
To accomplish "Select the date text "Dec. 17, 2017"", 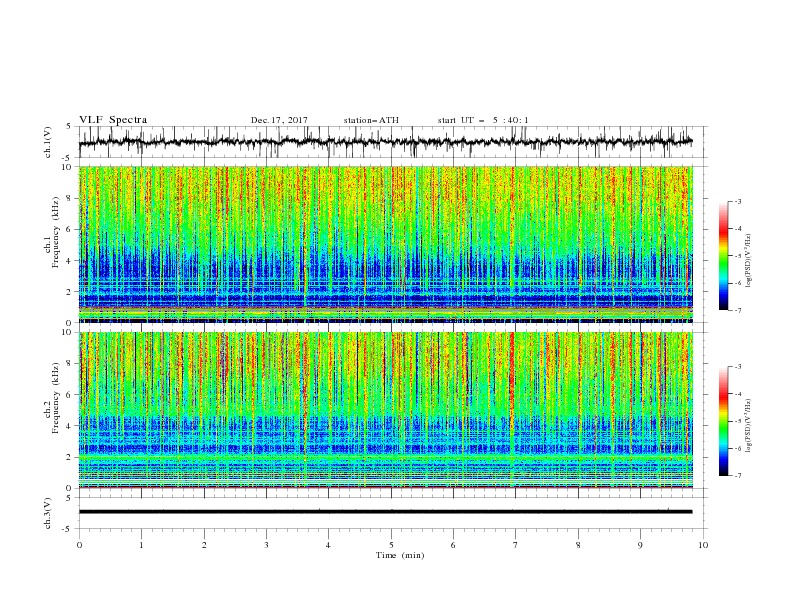I will (x=279, y=120).
